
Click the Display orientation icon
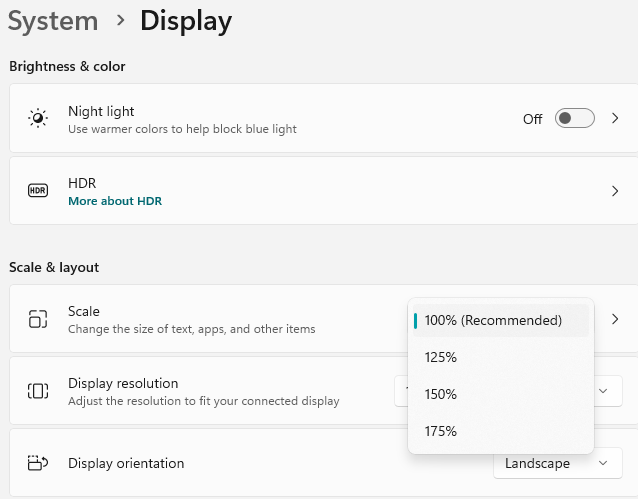point(38,463)
